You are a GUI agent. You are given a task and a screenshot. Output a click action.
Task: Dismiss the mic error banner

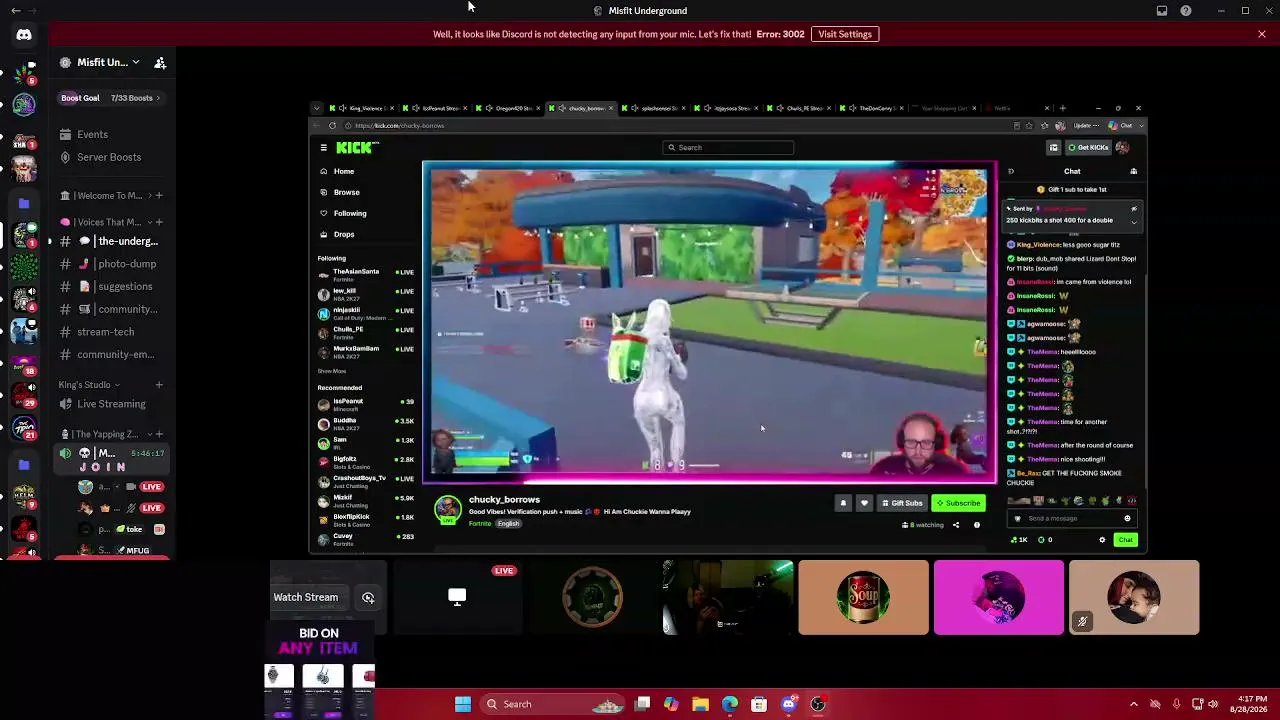click(x=1262, y=34)
